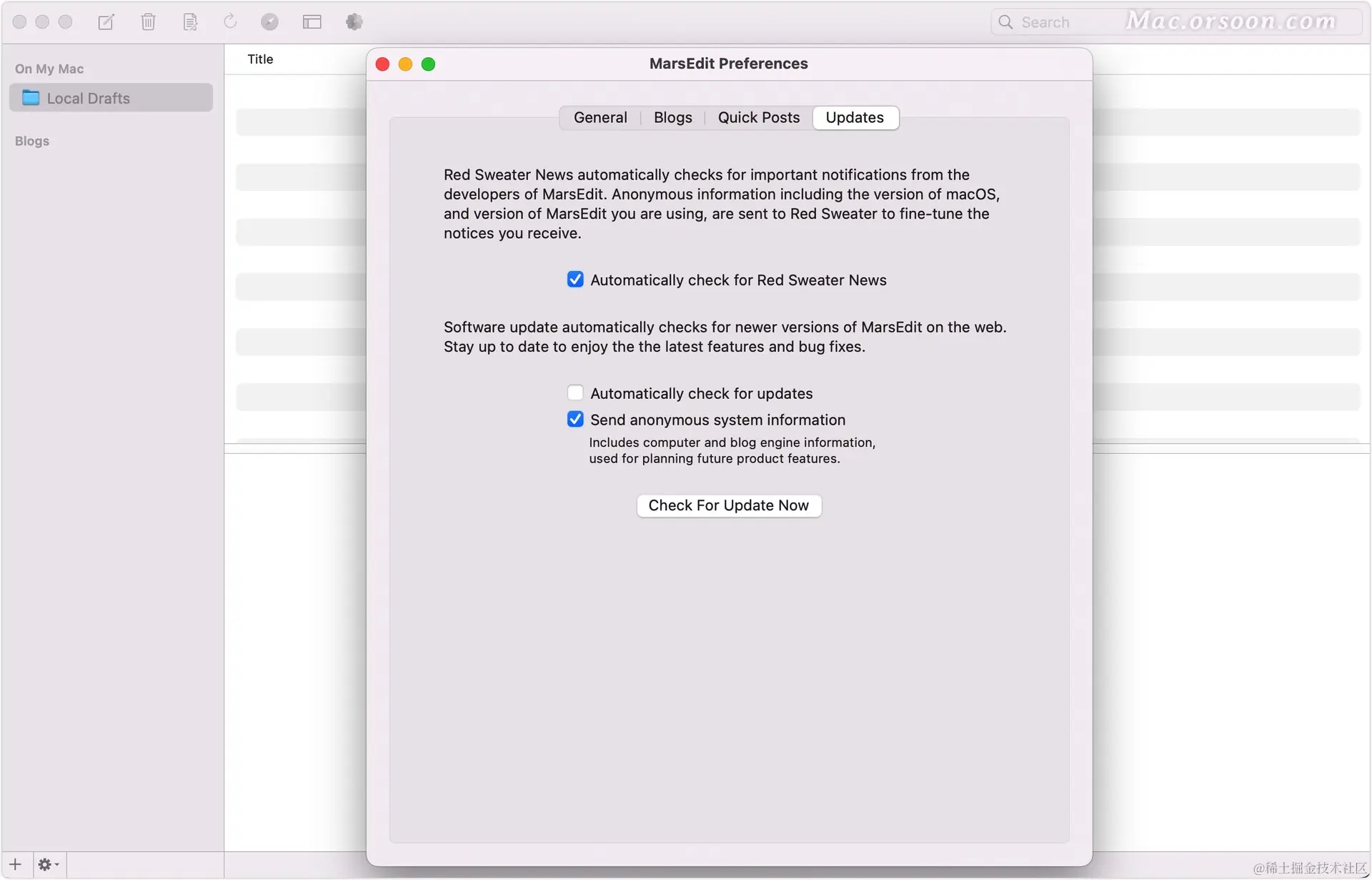
Task: Uncheck Send anonymous system information
Action: point(575,420)
